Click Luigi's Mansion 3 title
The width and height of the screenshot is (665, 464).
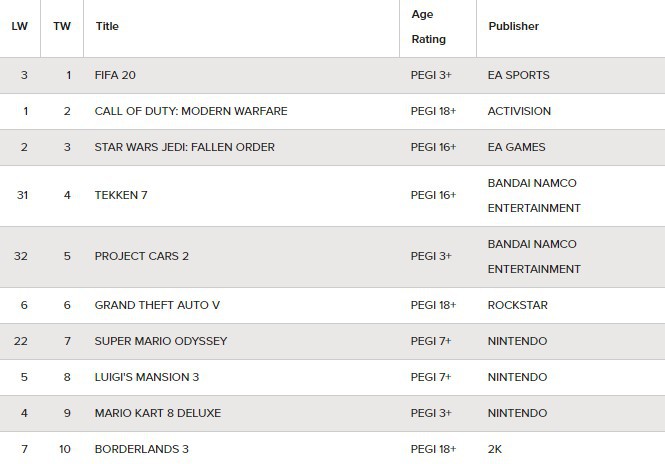tap(147, 377)
